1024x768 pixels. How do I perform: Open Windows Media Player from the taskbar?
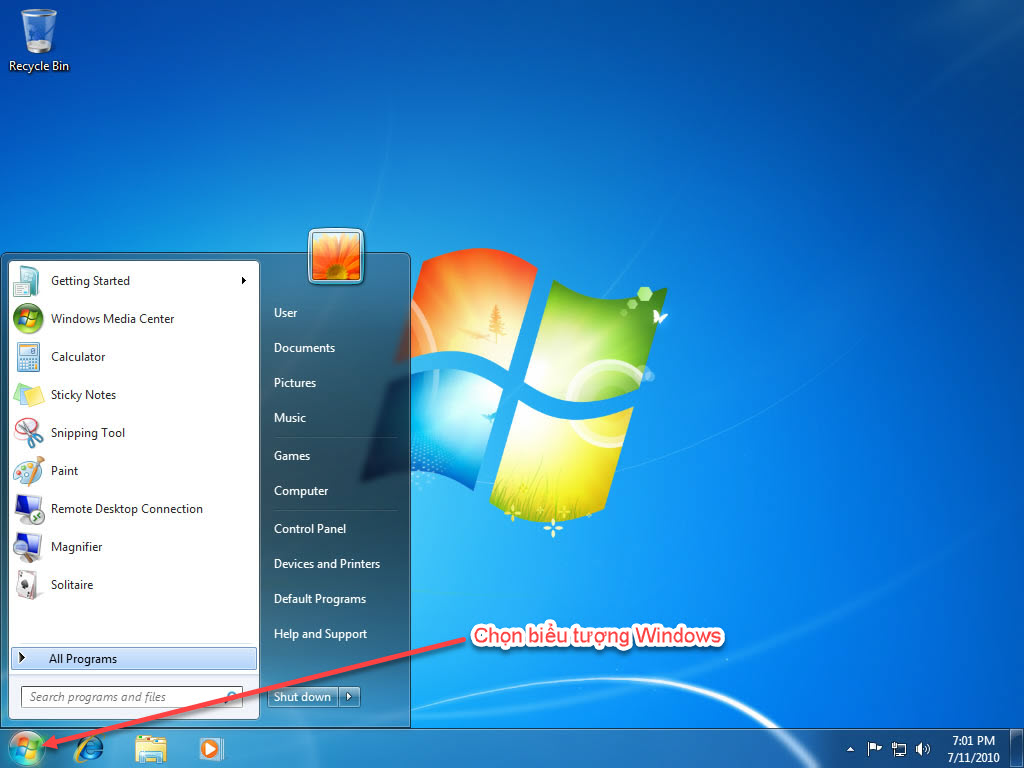coord(211,748)
